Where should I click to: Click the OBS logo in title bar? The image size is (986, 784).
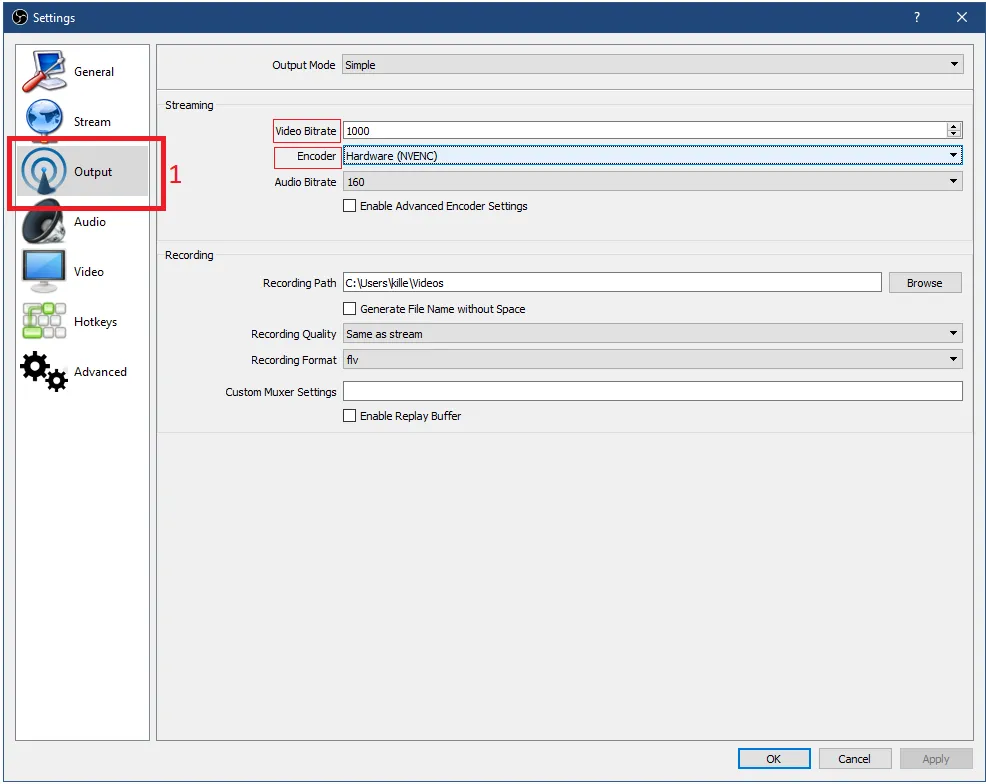[x=19, y=17]
